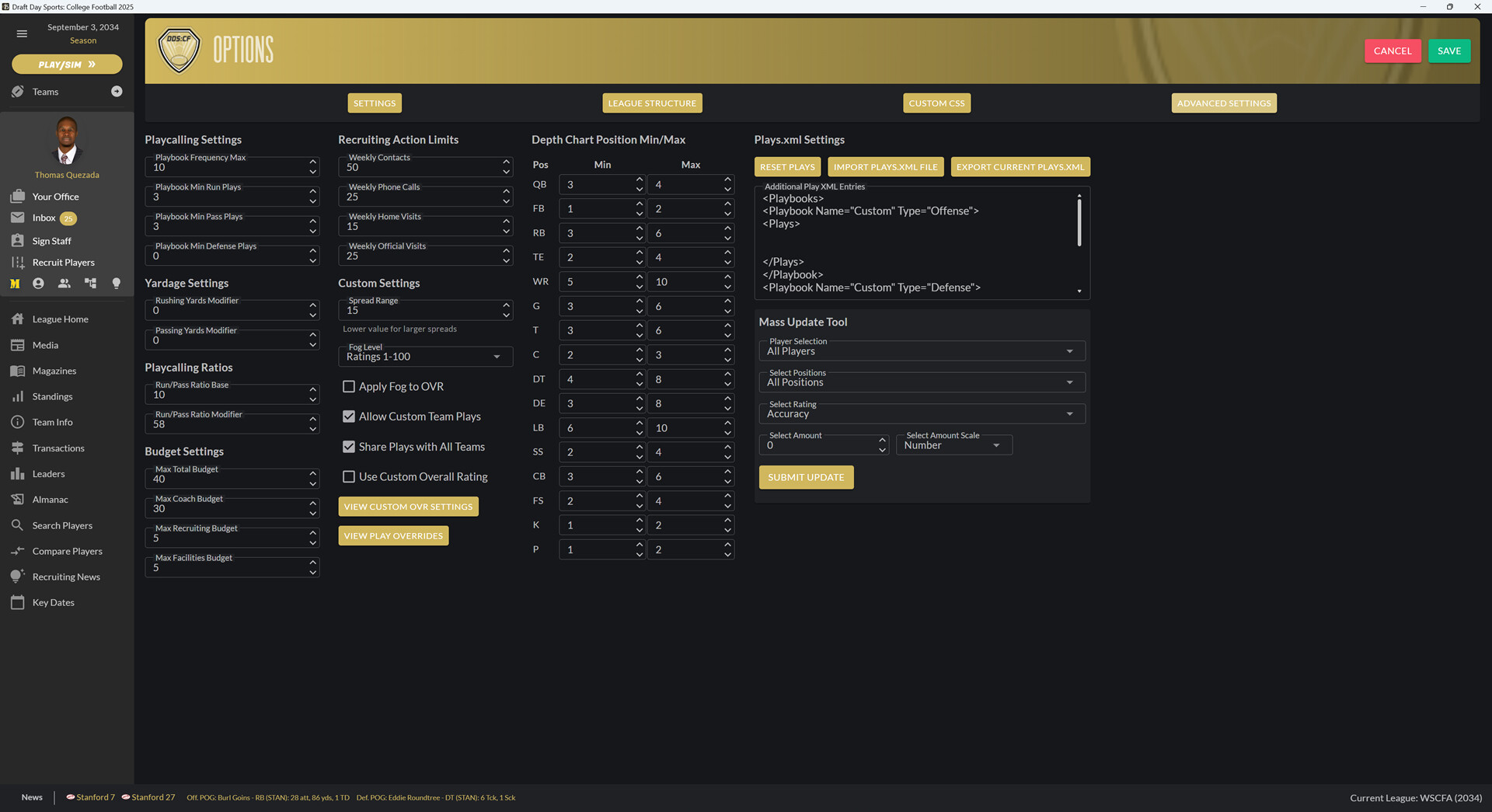Increase the QB minimum using its up stepper
The height and width of the screenshot is (812, 1492).
[x=639, y=179]
